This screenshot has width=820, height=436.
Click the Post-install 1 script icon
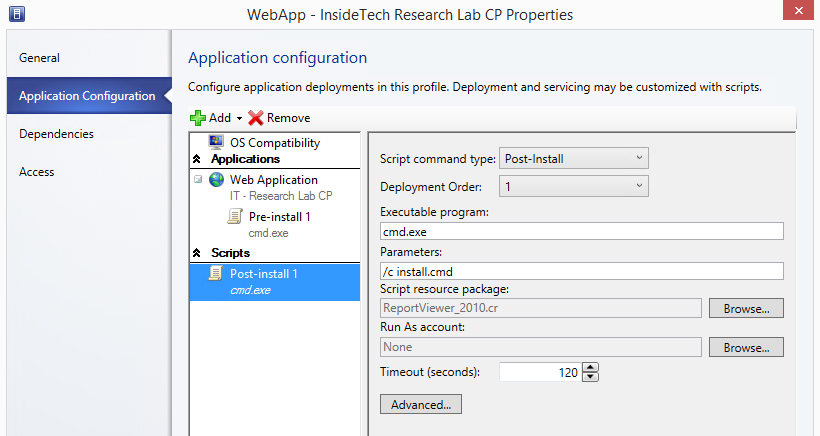click(x=216, y=273)
